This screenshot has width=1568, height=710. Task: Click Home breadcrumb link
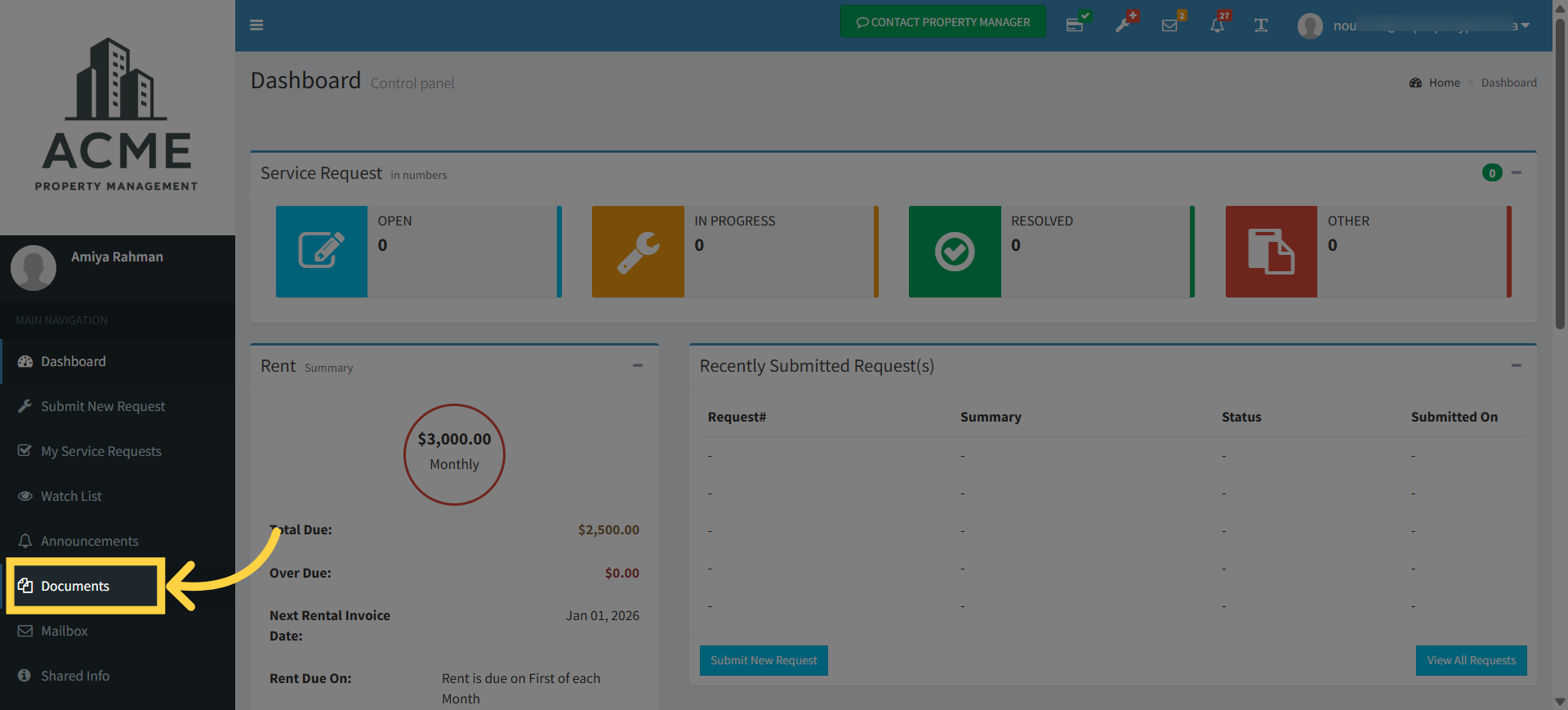pos(1444,83)
